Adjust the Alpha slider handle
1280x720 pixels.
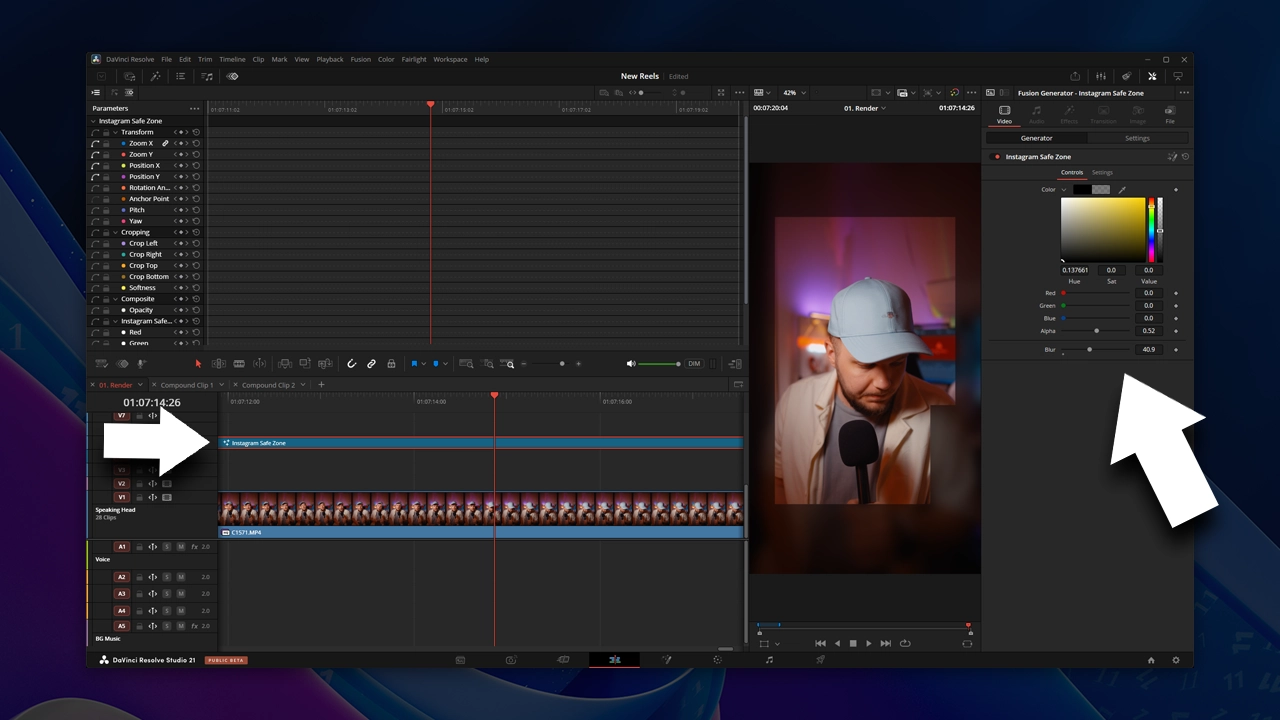point(1097,330)
